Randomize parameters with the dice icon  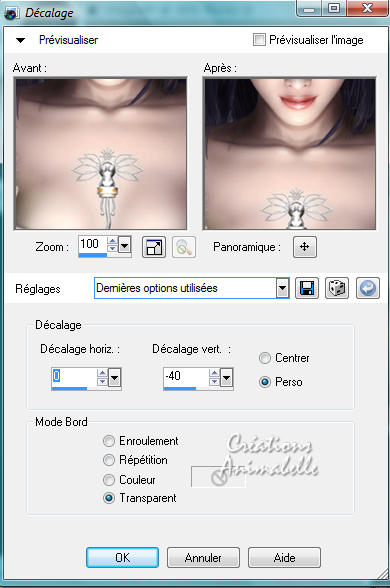coord(337,288)
